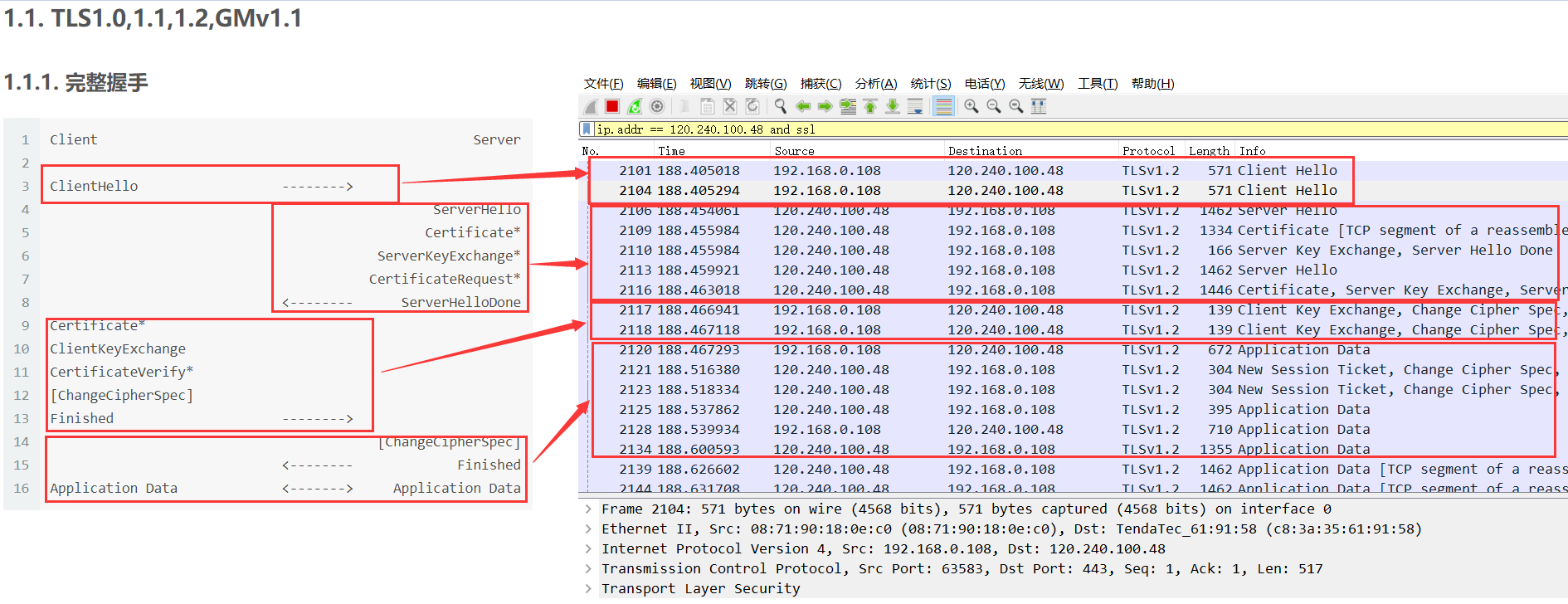Go back to previous packet arrow
Viewport: 1568px width, 604px height.
pos(803,106)
